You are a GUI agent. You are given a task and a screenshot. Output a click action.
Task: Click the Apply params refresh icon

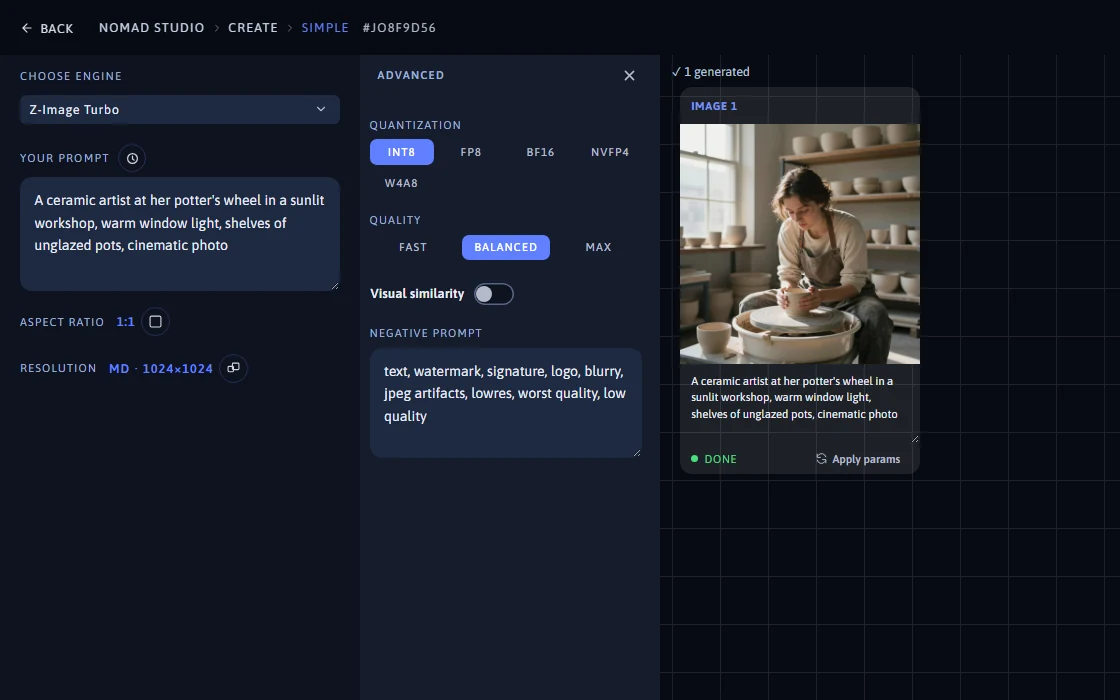[x=821, y=459]
